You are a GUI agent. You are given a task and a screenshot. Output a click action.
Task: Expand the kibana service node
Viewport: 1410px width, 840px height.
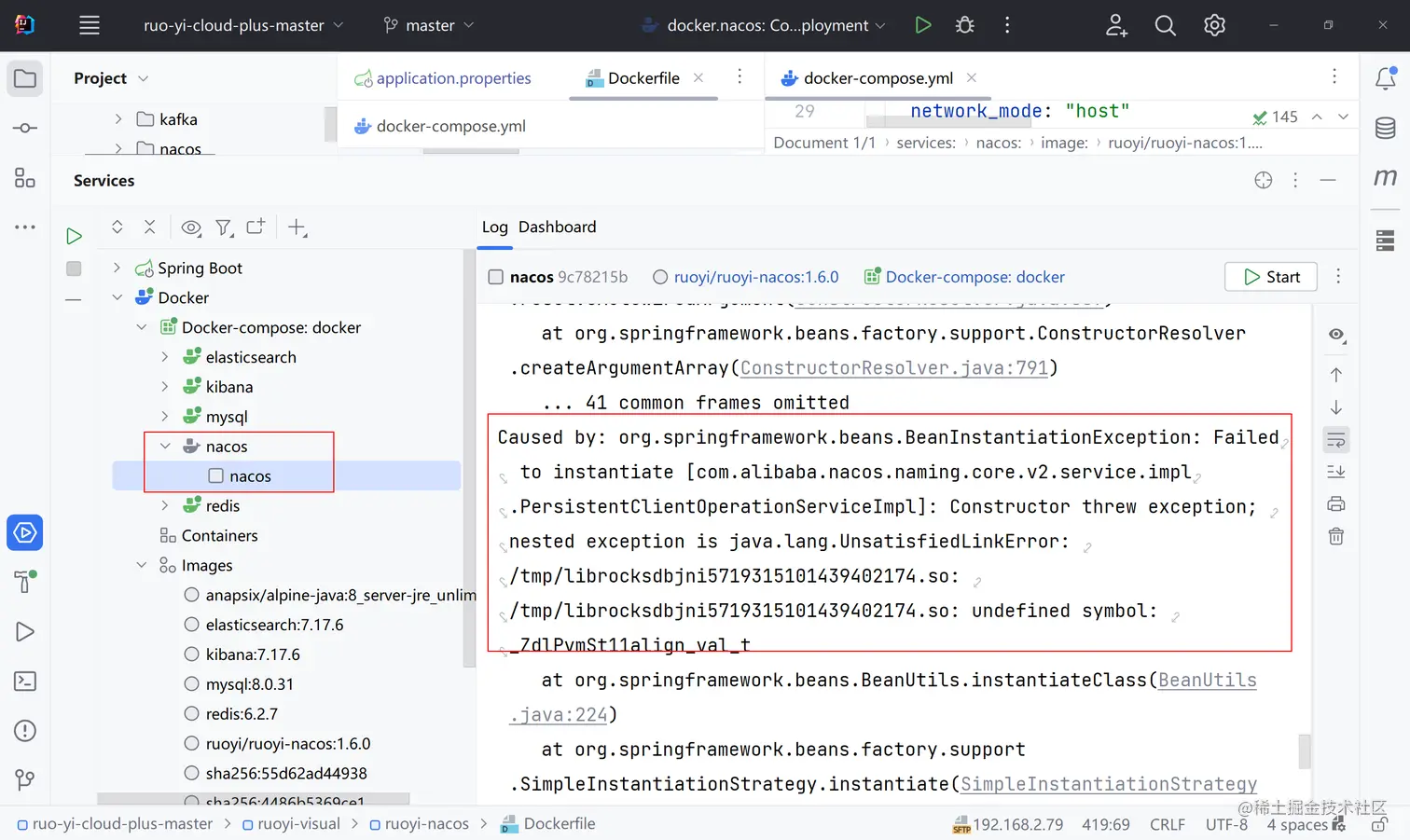(x=165, y=387)
